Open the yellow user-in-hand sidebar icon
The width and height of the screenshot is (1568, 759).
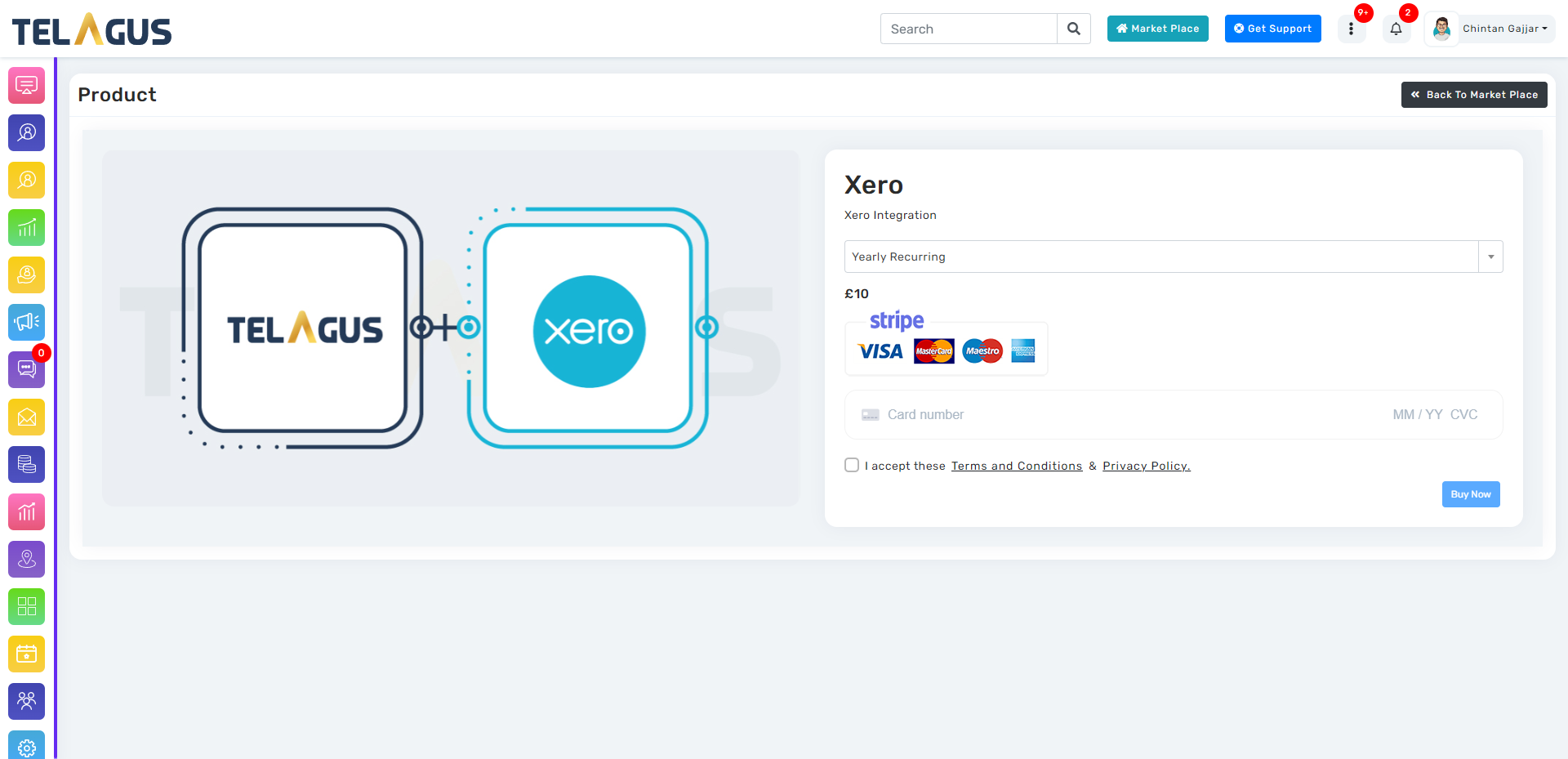26,275
